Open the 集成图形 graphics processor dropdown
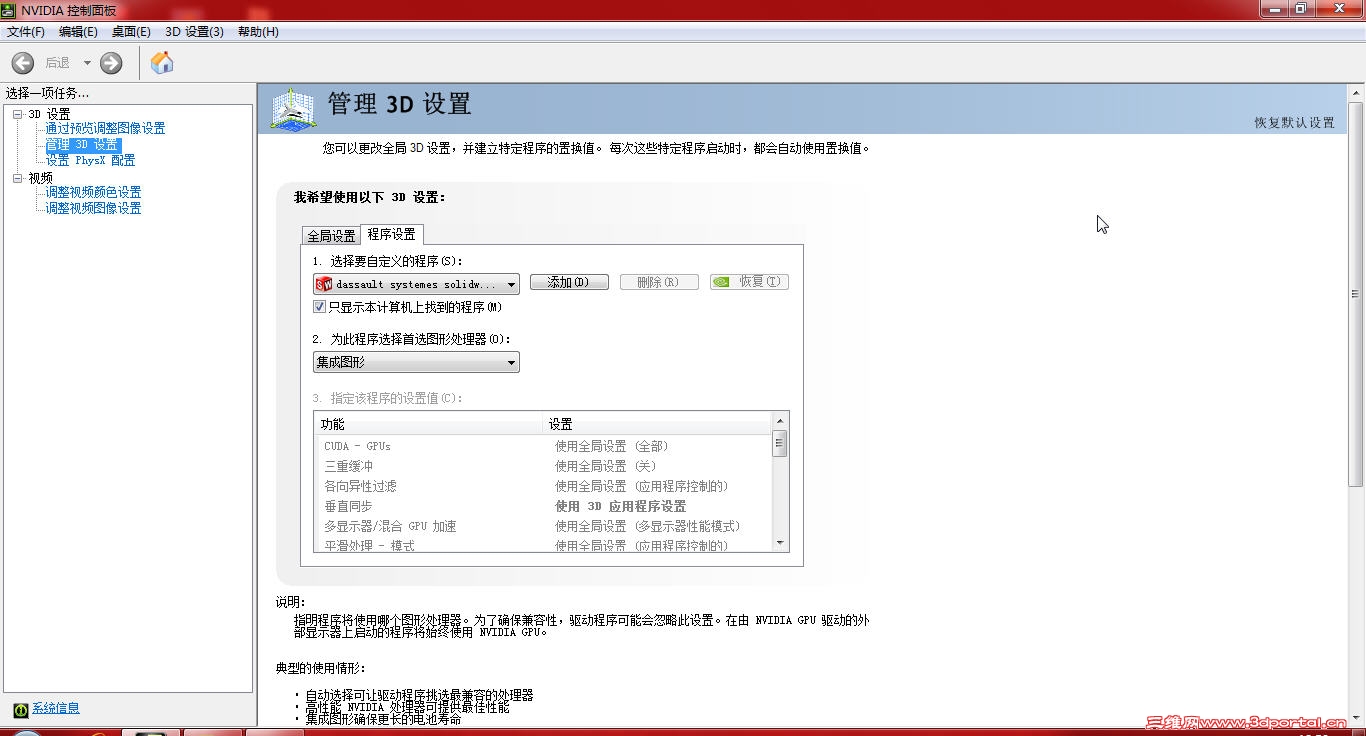Image resolution: width=1366 pixels, height=736 pixels. tap(416, 362)
